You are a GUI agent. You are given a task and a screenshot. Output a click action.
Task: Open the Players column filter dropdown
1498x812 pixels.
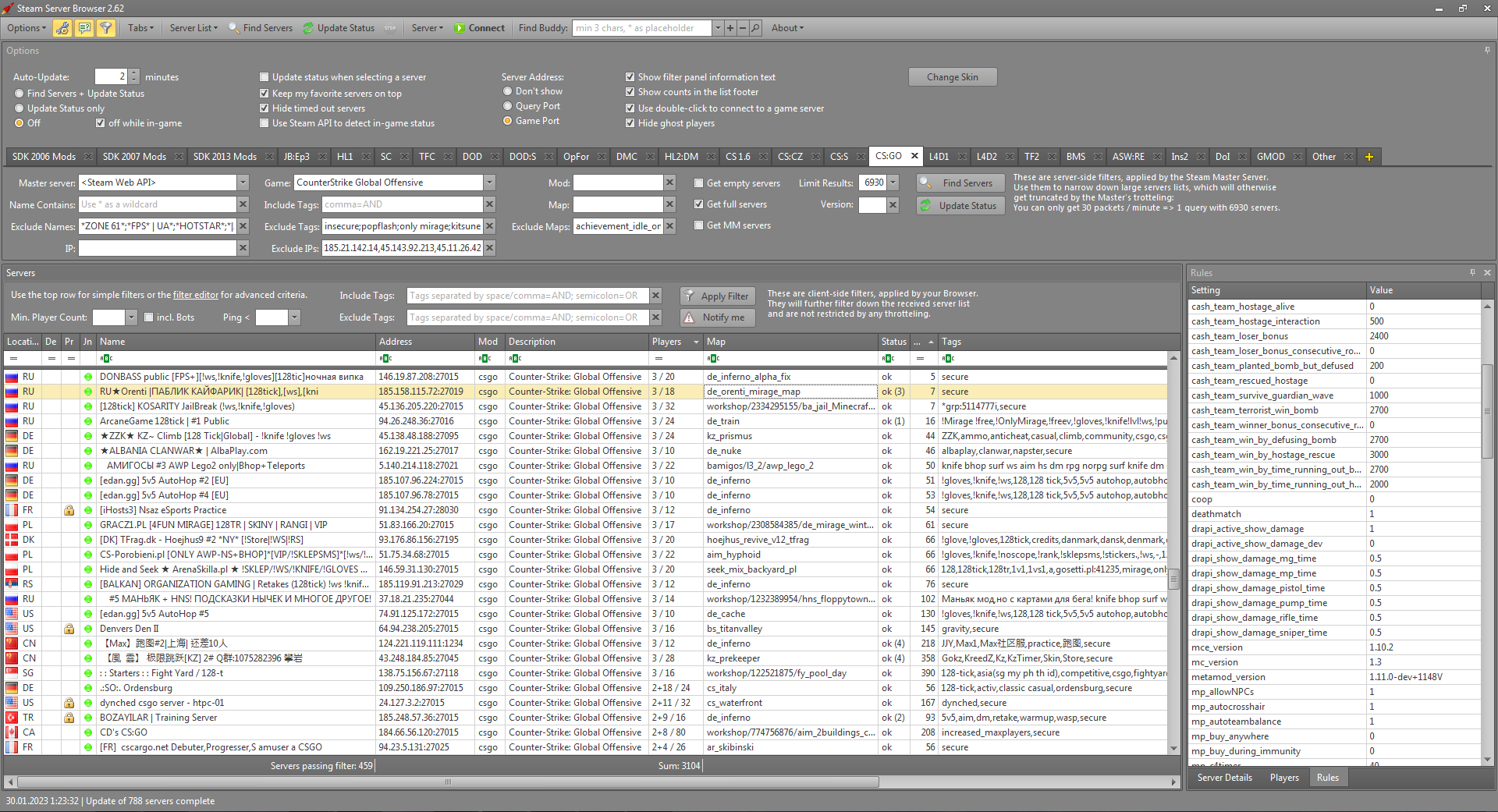tap(695, 342)
